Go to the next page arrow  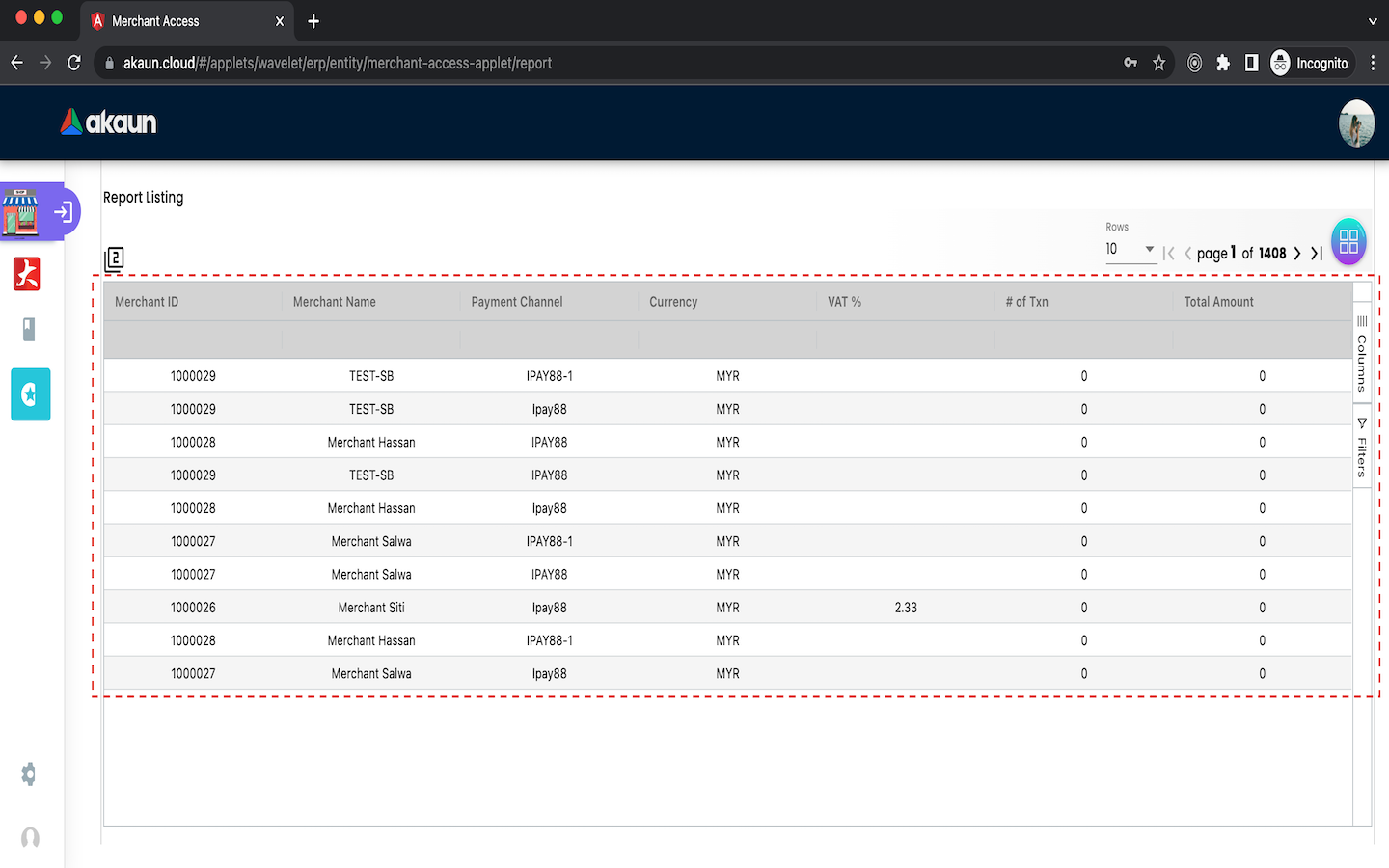[1297, 254]
